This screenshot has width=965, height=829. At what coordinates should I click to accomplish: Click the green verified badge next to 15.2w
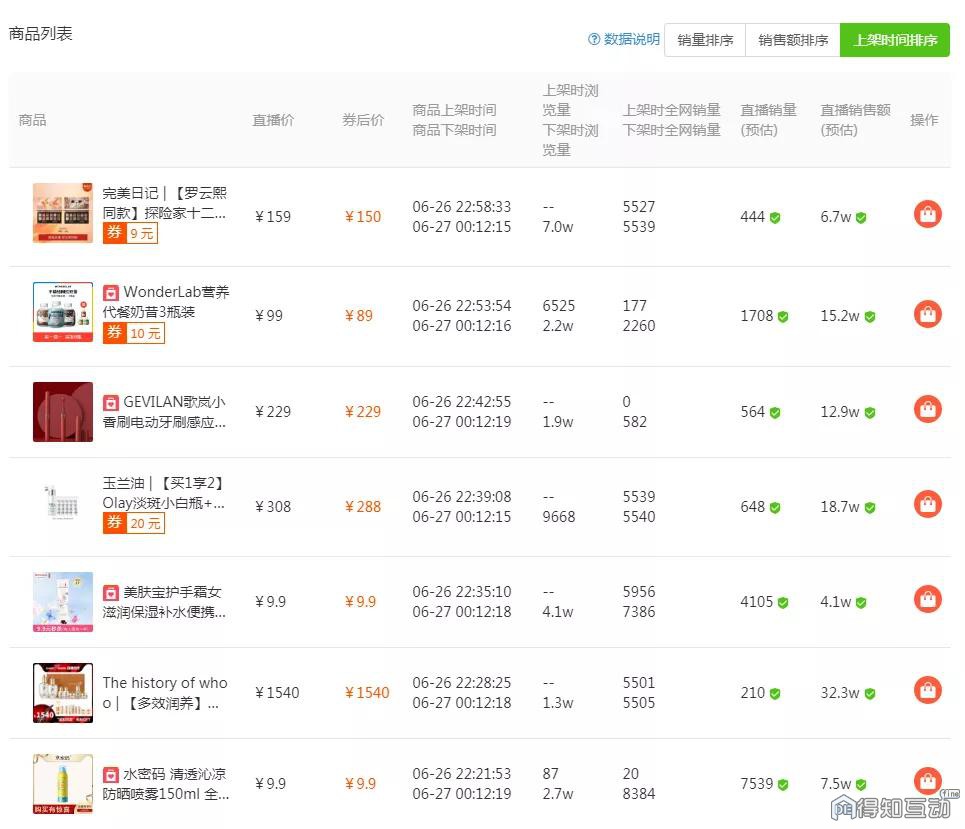pos(870,317)
